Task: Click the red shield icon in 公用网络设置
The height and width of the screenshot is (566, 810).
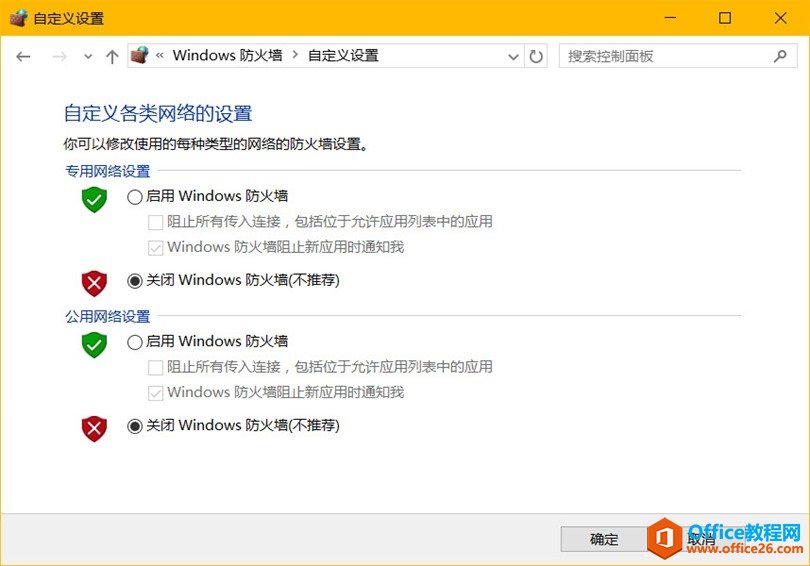Action: 94,428
